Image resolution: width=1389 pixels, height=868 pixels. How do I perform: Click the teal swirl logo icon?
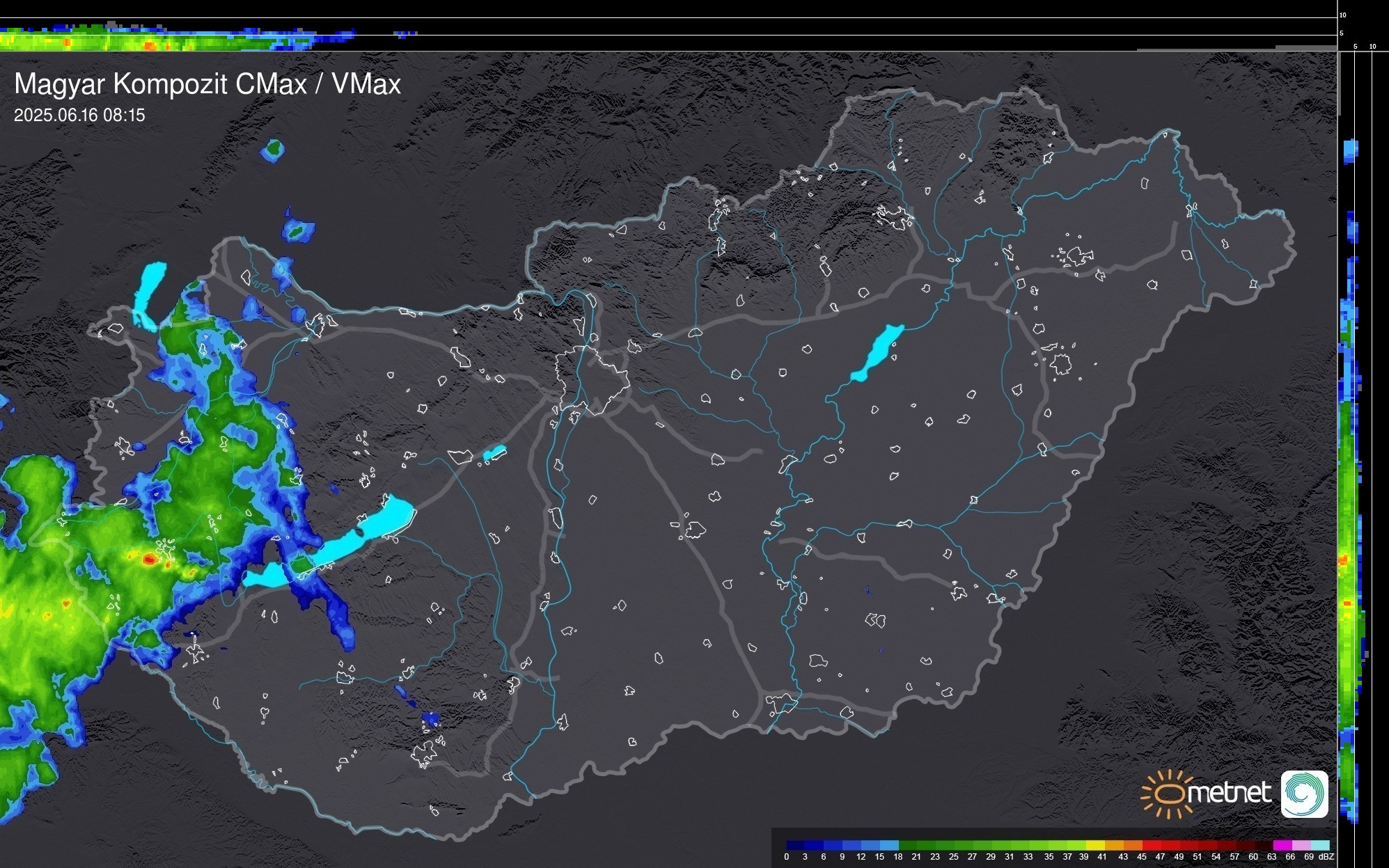click(1304, 794)
